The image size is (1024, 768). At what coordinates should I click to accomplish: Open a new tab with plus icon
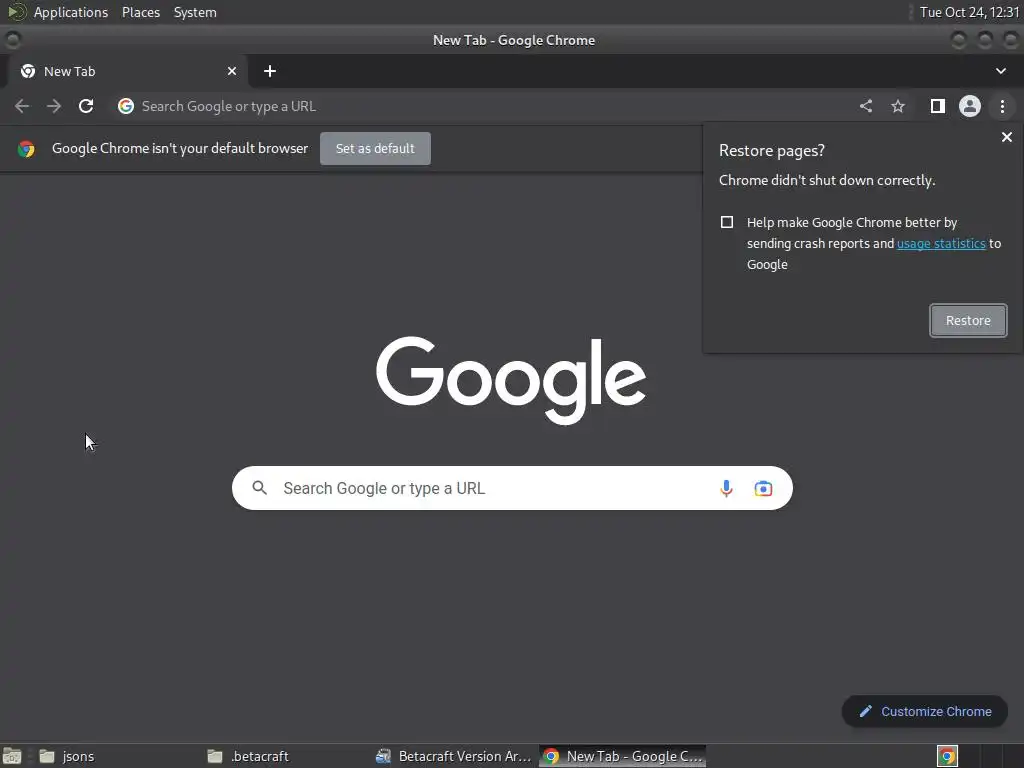pyautogui.click(x=270, y=71)
